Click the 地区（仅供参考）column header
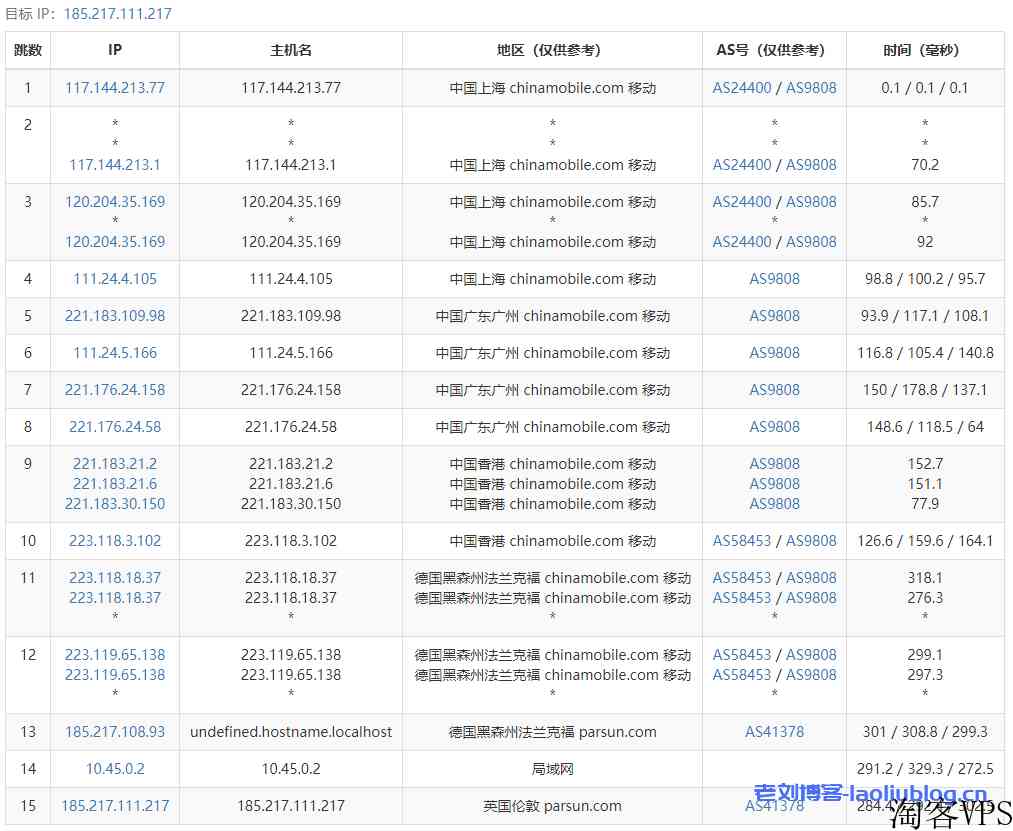The image size is (1013, 831). click(552, 50)
